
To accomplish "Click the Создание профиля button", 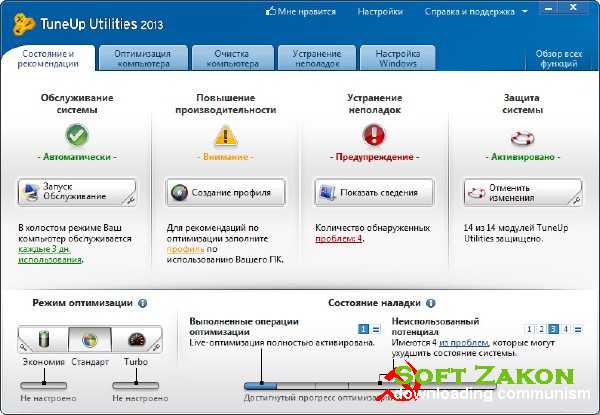I will pos(226,192).
